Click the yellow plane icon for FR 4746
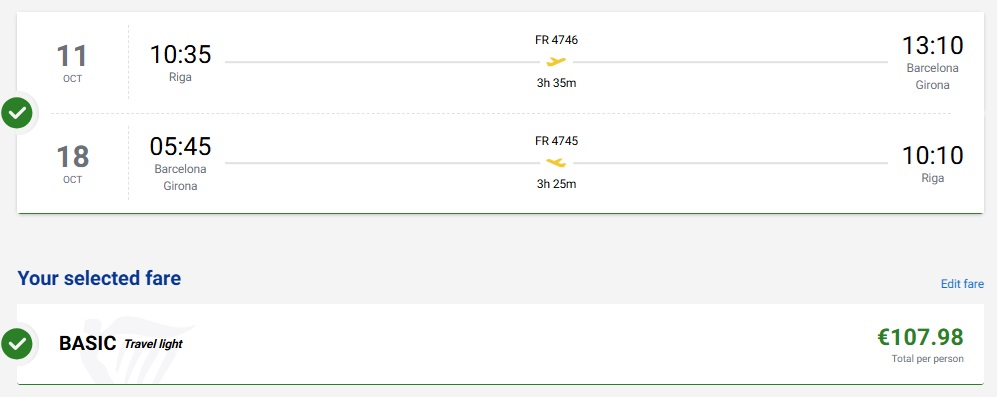Viewport: 997px width, 397px height. (x=556, y=62)
